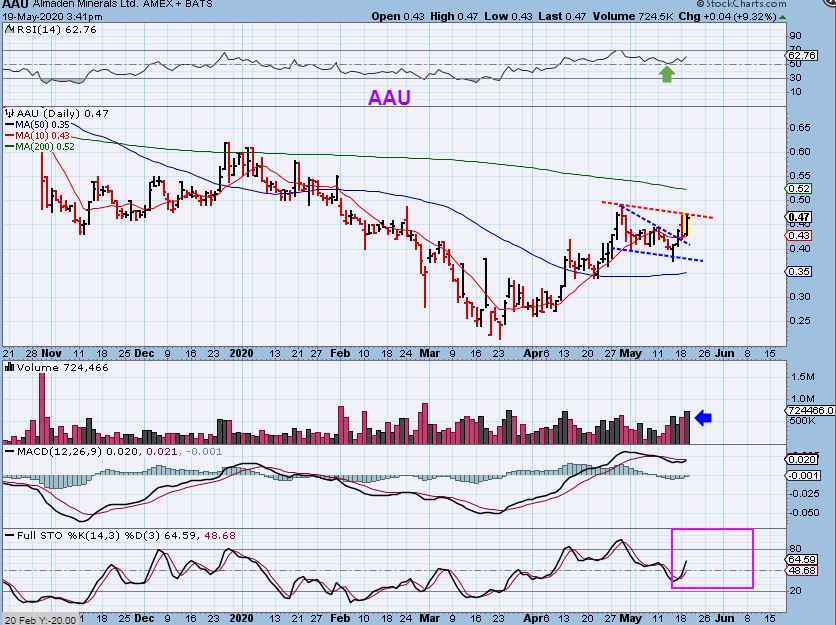Click the bar-chart icon beside AAU (Daily)
Screen dimensions: 836x625
point(10,113)
